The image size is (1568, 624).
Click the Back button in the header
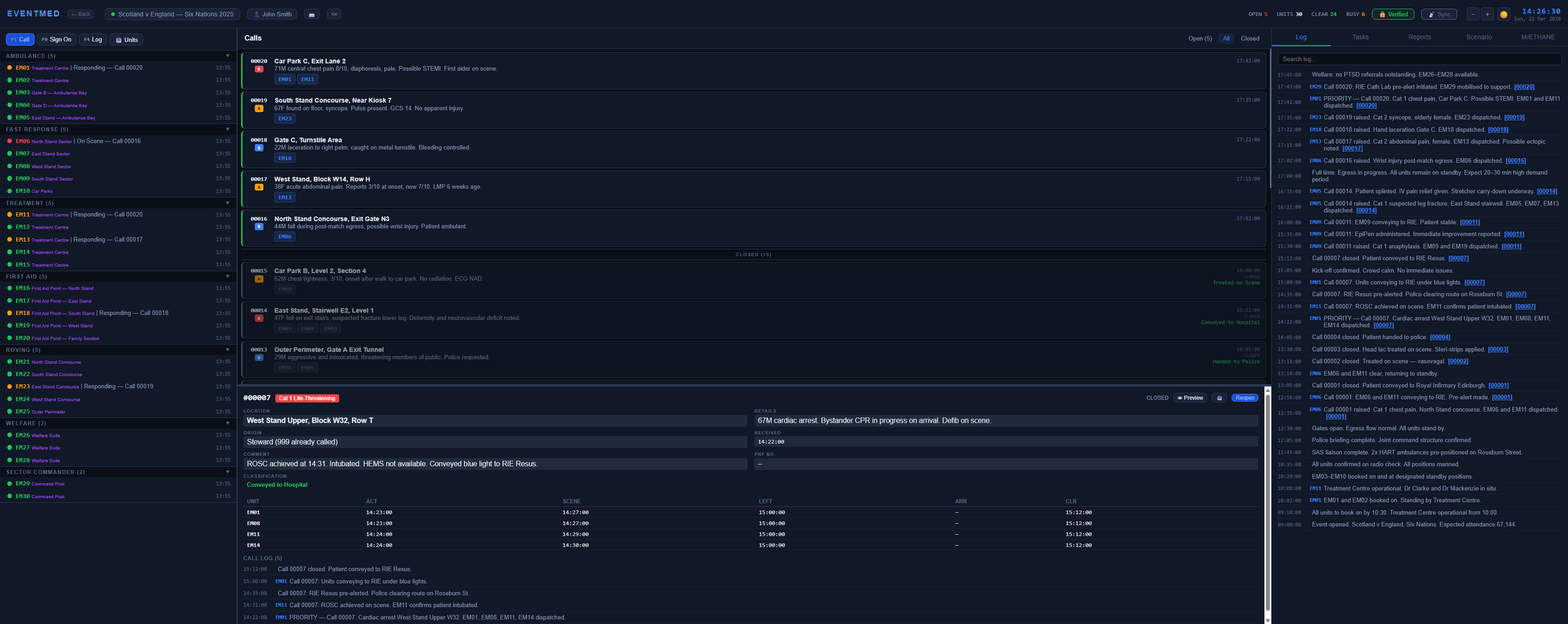point(80,13)
